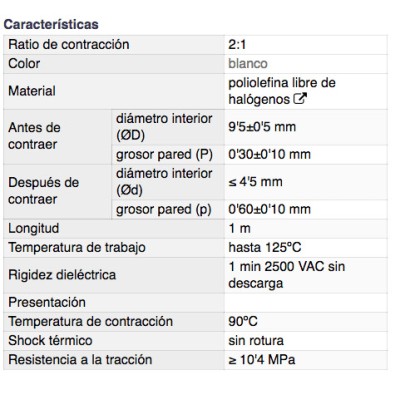Viewport: 400px width, 400px height.
Task: Click the ≤ 4'5 mm value
Action: click(255, 182)
